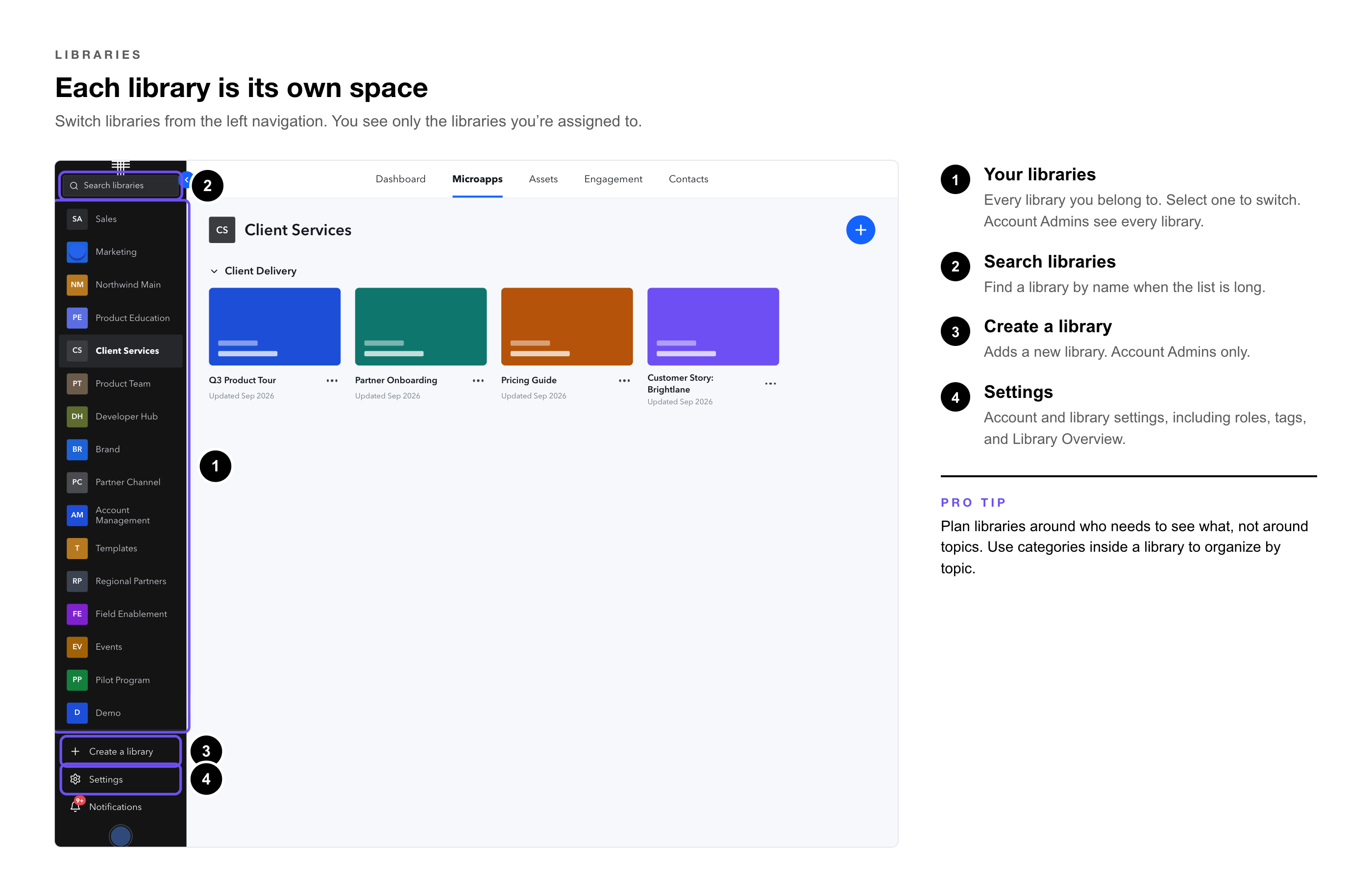This screenshot has height=882, width=1372.
Task: Click the SA Sales library badge
Action: click(77, 219)
